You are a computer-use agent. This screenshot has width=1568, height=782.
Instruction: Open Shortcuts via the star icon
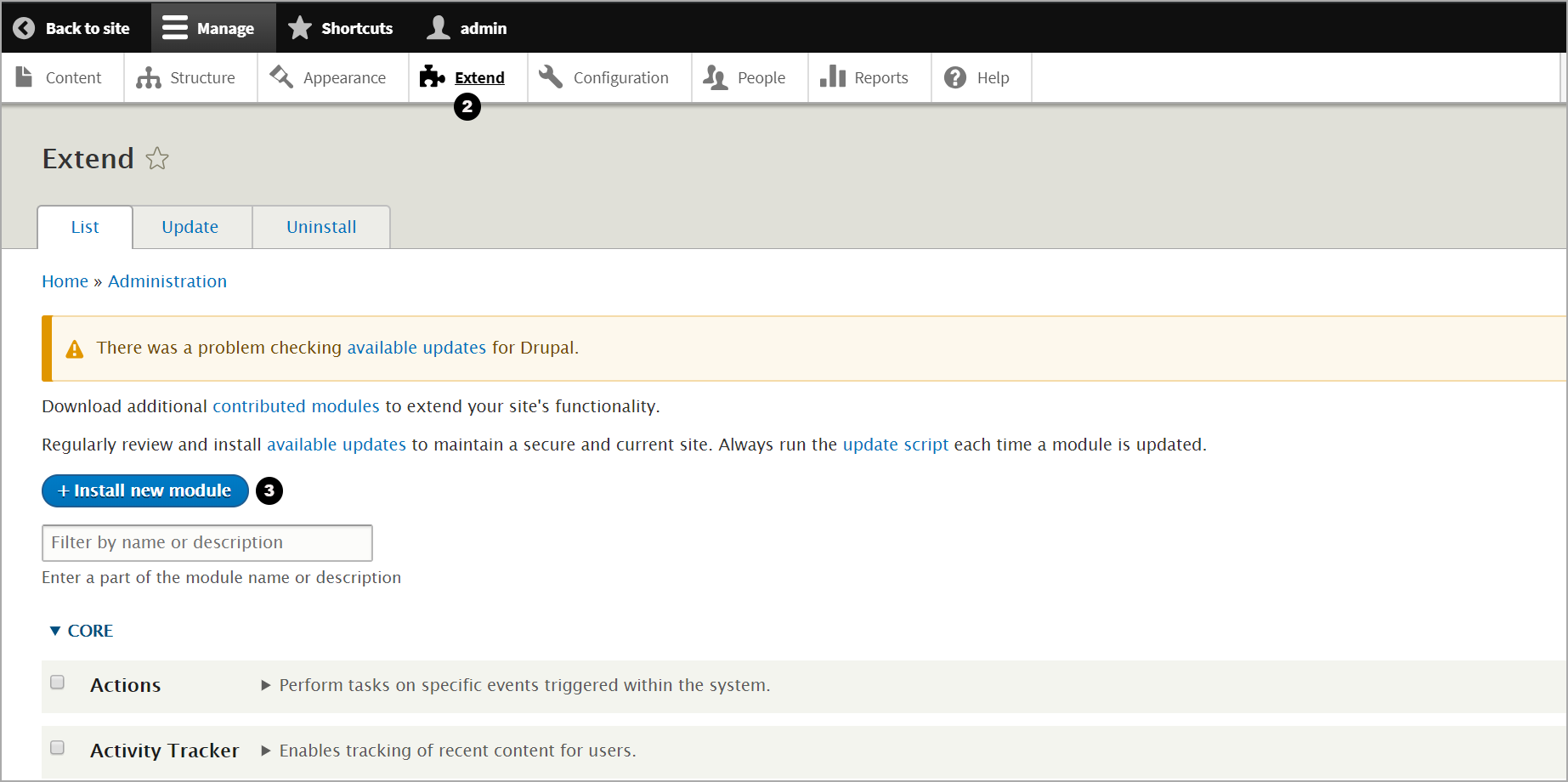pos(300,28)
